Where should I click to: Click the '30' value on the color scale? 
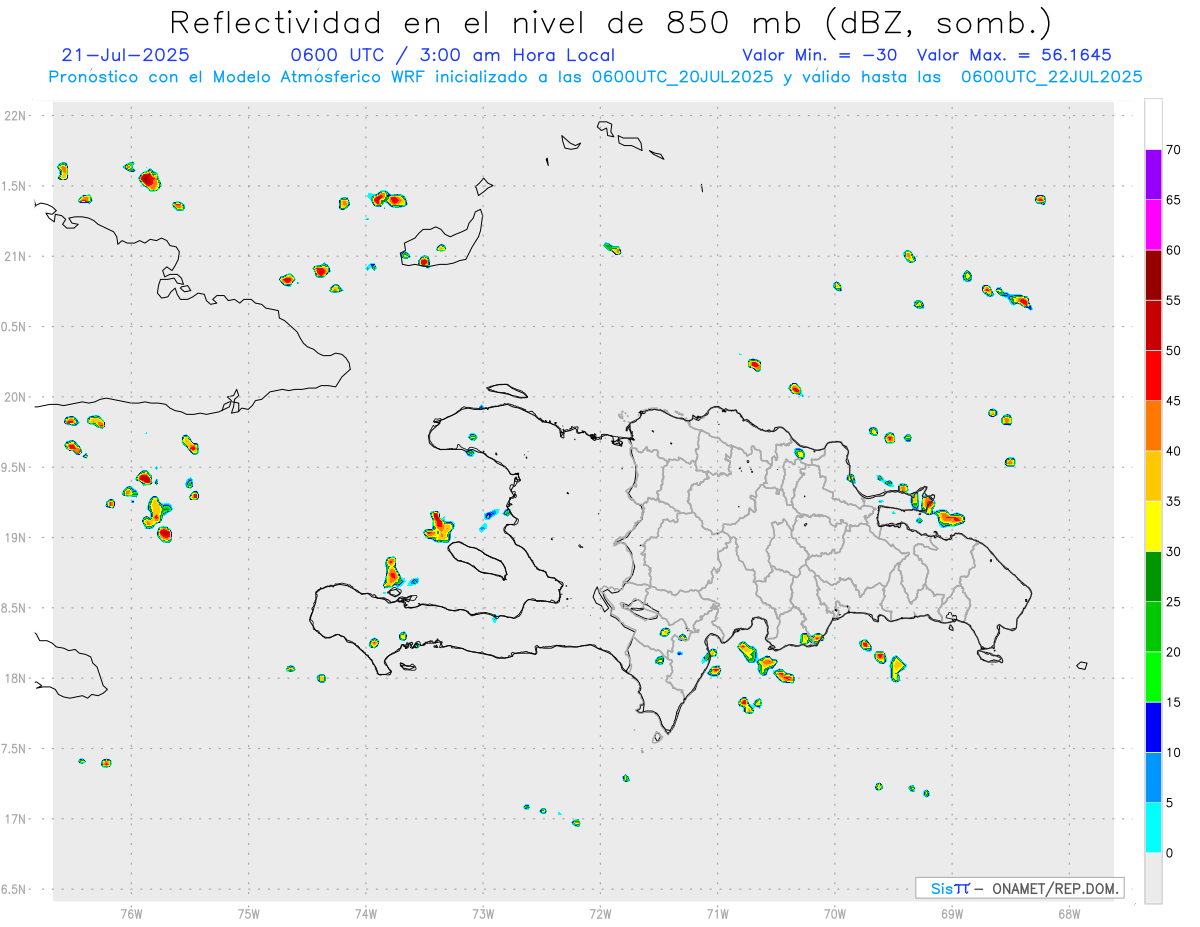(1173, 552)
